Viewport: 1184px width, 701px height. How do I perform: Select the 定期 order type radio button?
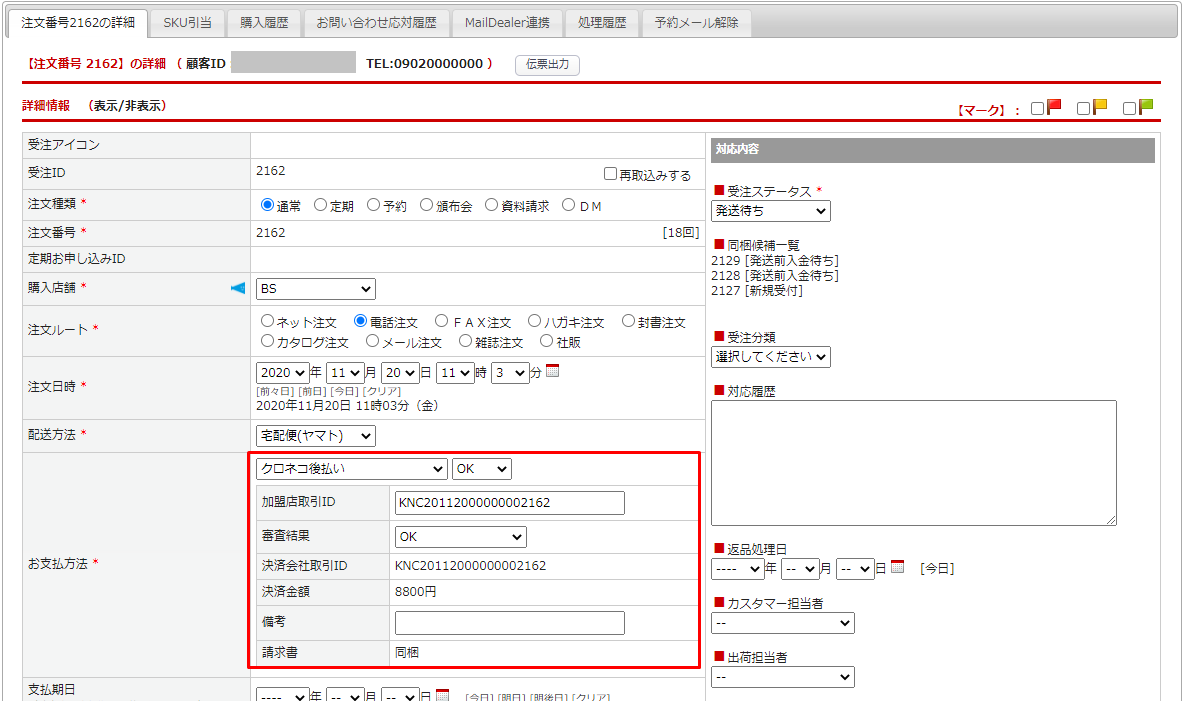coord(320,205)
